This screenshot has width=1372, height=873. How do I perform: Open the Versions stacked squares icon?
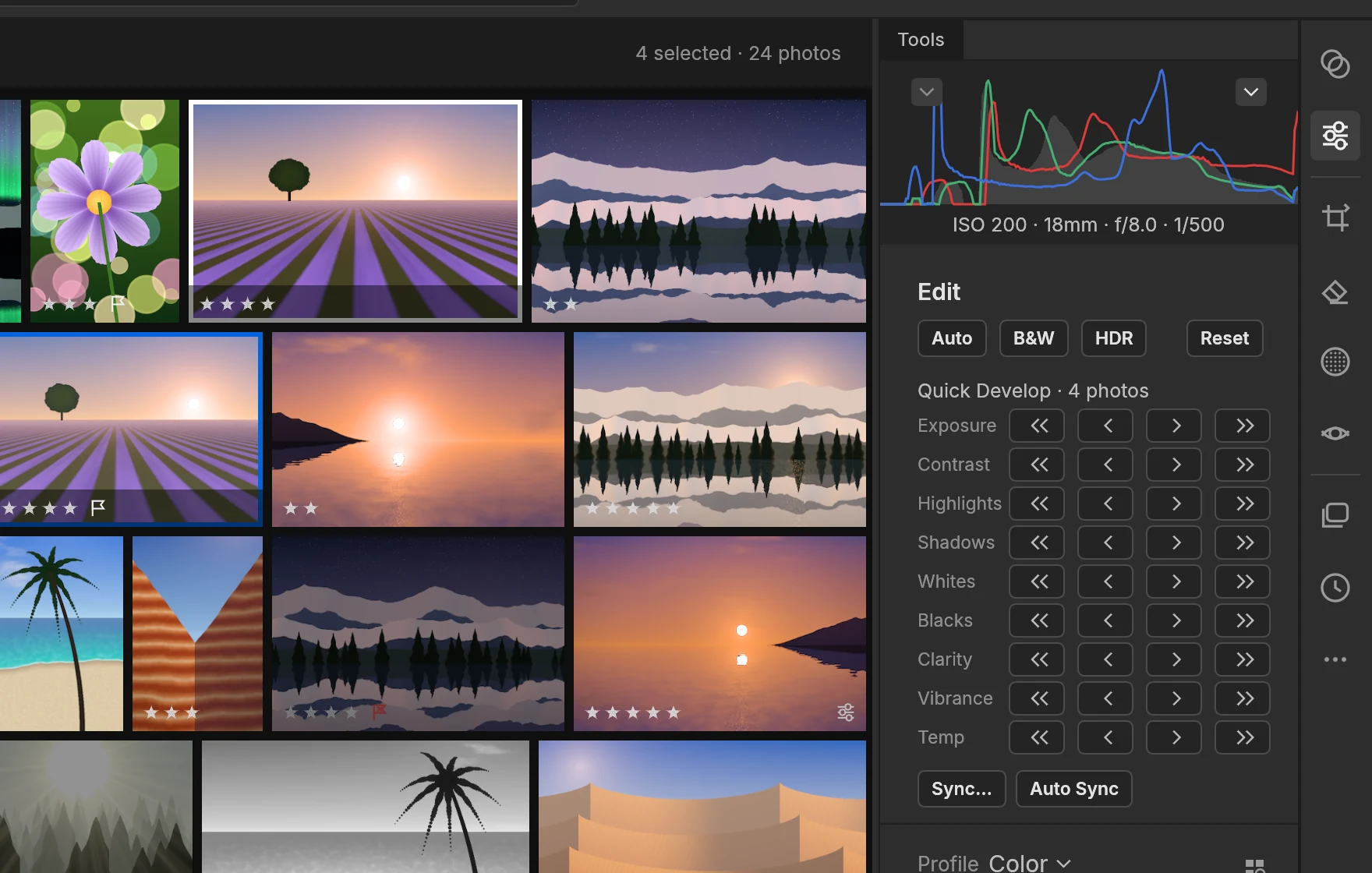pyautogui.click(x=1335, y=514)
